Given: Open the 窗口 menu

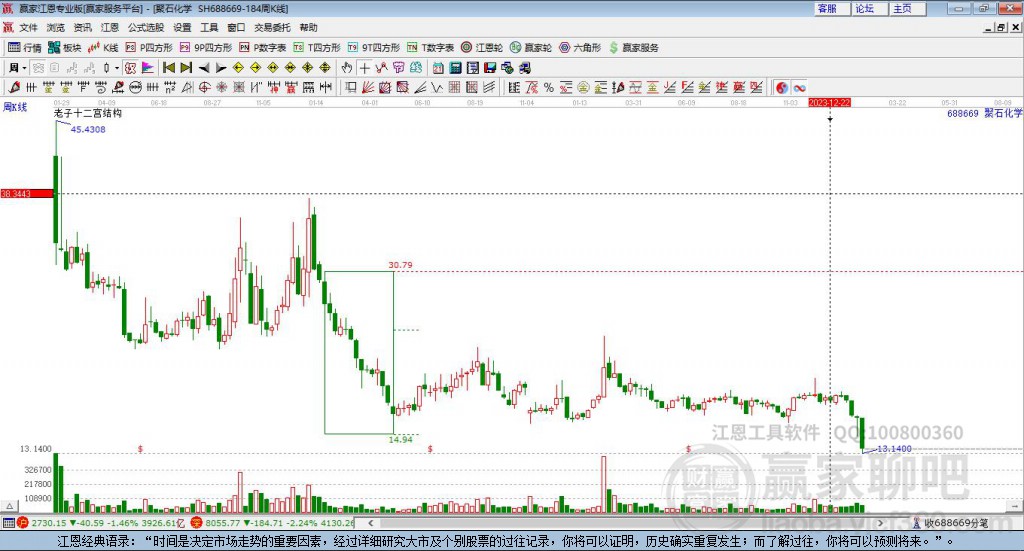Looking at the screenshot, I should [236, 27].
